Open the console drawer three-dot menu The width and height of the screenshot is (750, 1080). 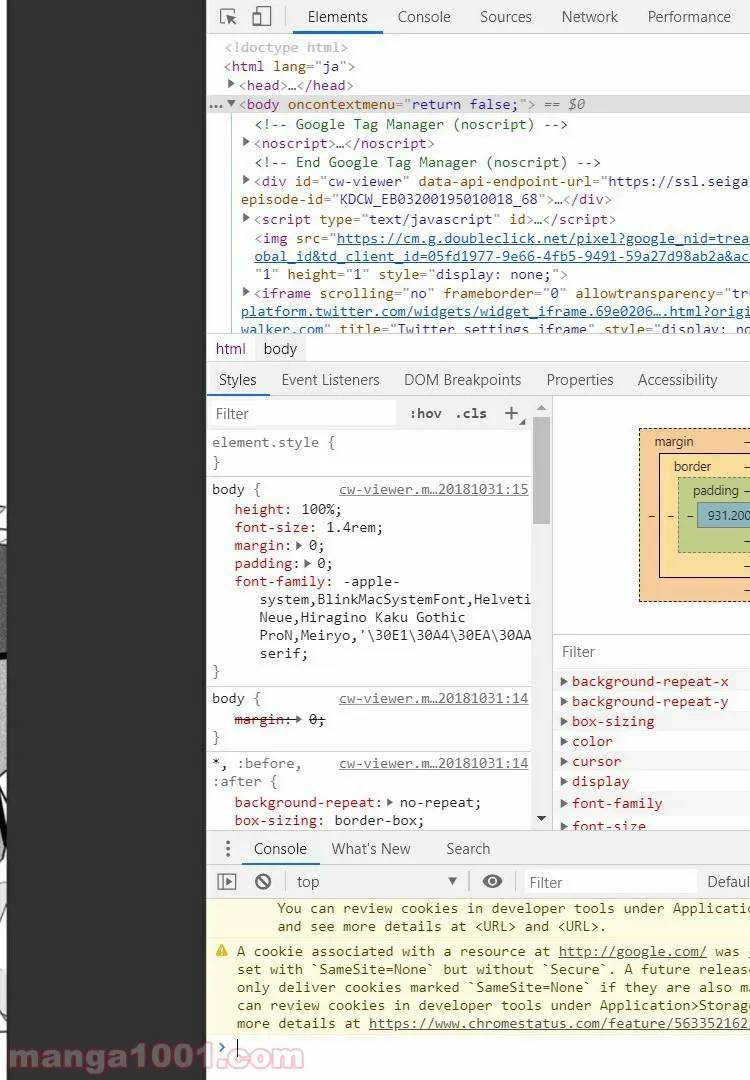tap(228, 849)
